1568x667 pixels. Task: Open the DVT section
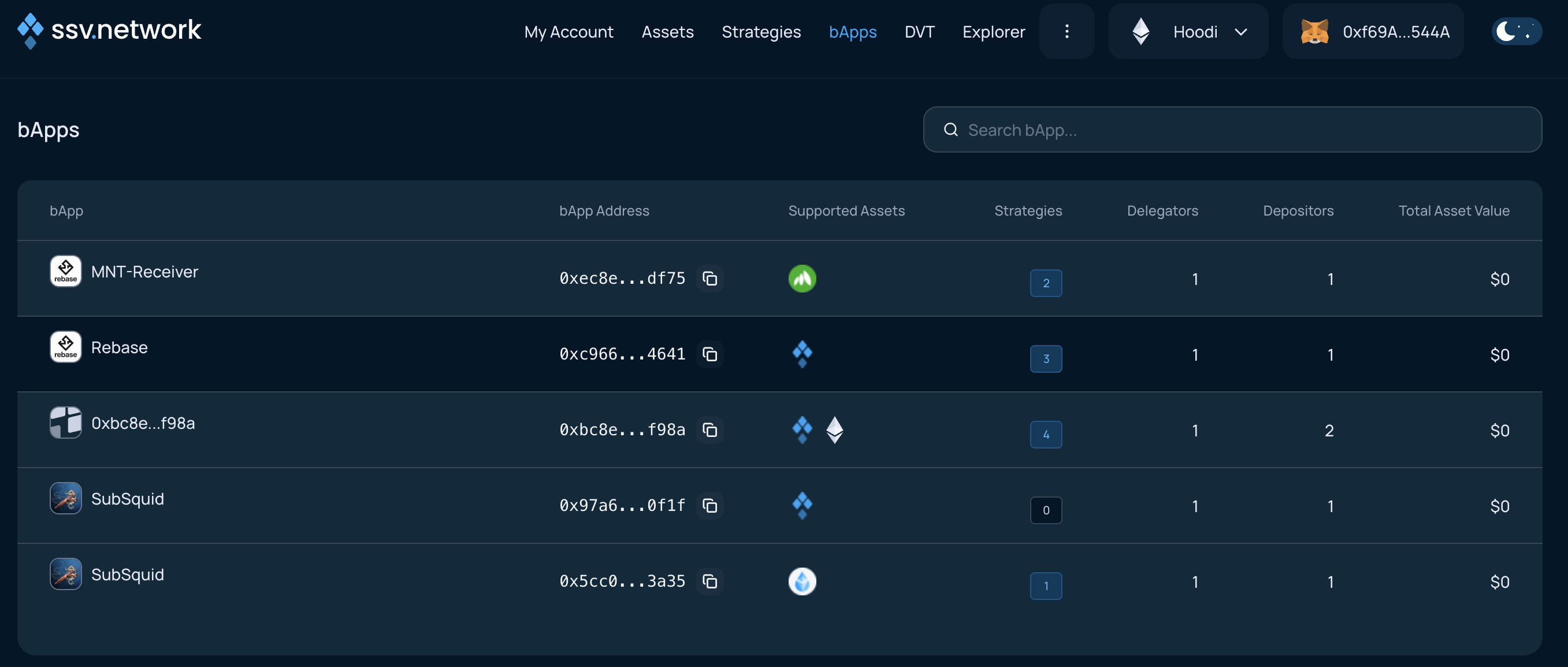(919, 32)
